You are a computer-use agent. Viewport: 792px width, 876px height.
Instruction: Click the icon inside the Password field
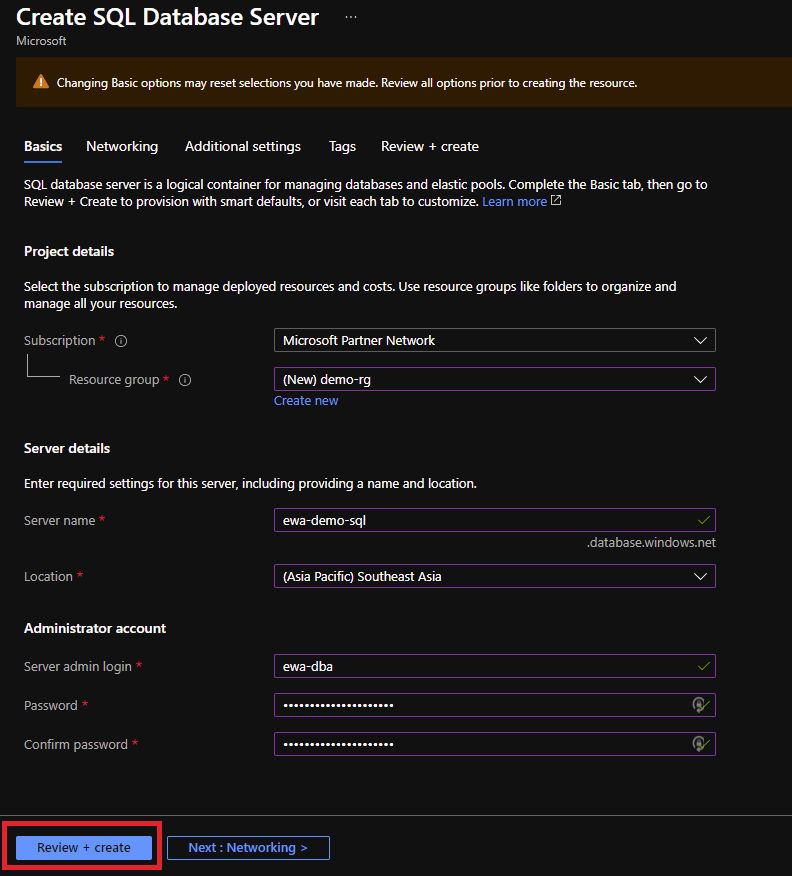coord(701,706)
